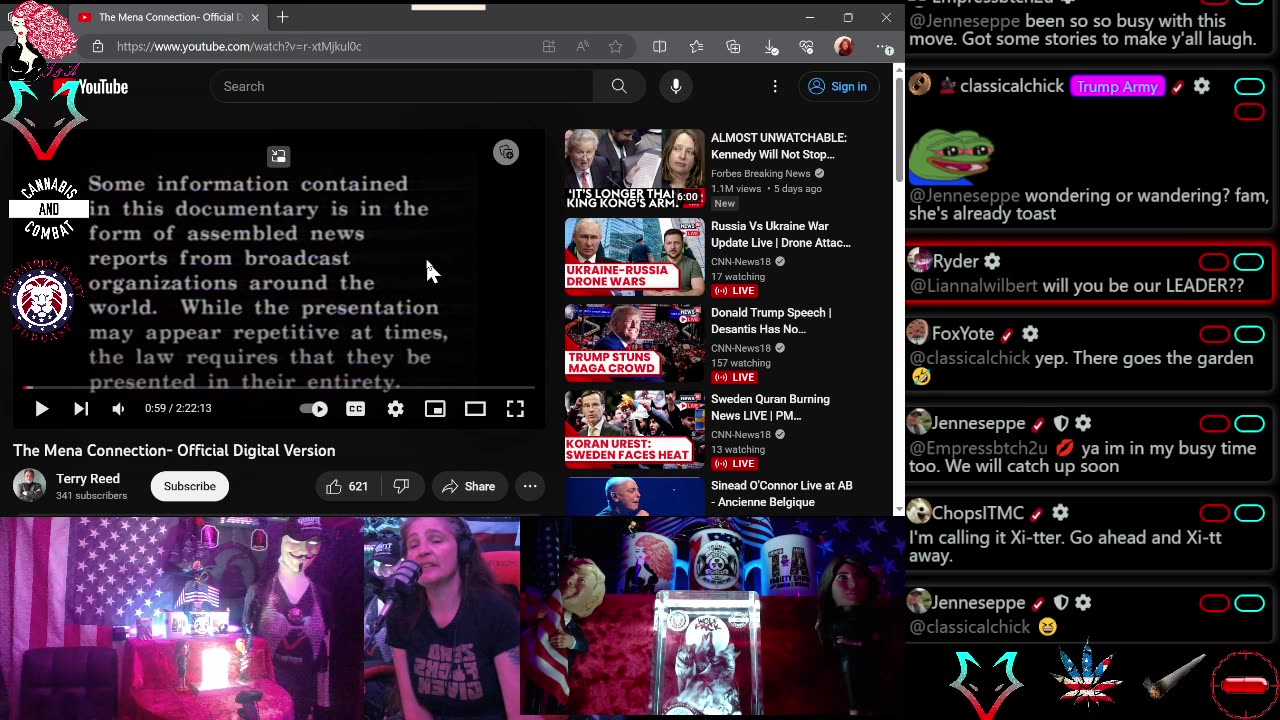1280x720 pixels.
Task: Click the Trump Army badge on classicalchick
Action: (1117, 87)
